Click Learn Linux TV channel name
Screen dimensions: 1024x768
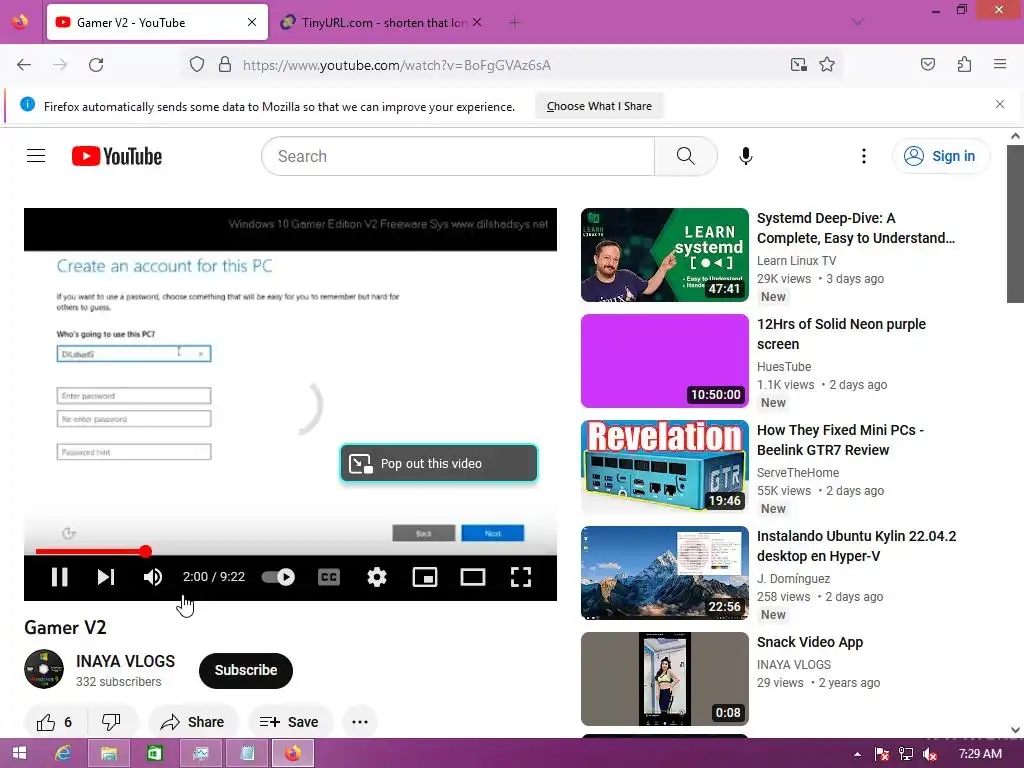point(796,261)
